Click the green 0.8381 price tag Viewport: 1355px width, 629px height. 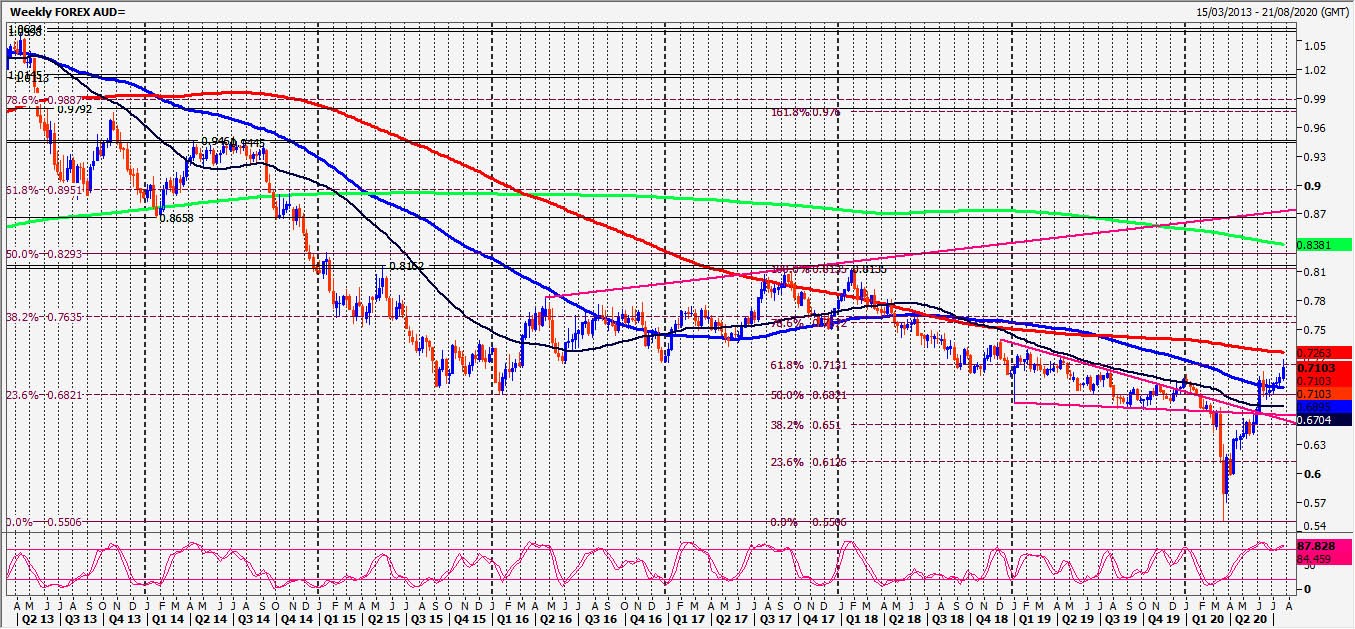(x=1323, y=245)
